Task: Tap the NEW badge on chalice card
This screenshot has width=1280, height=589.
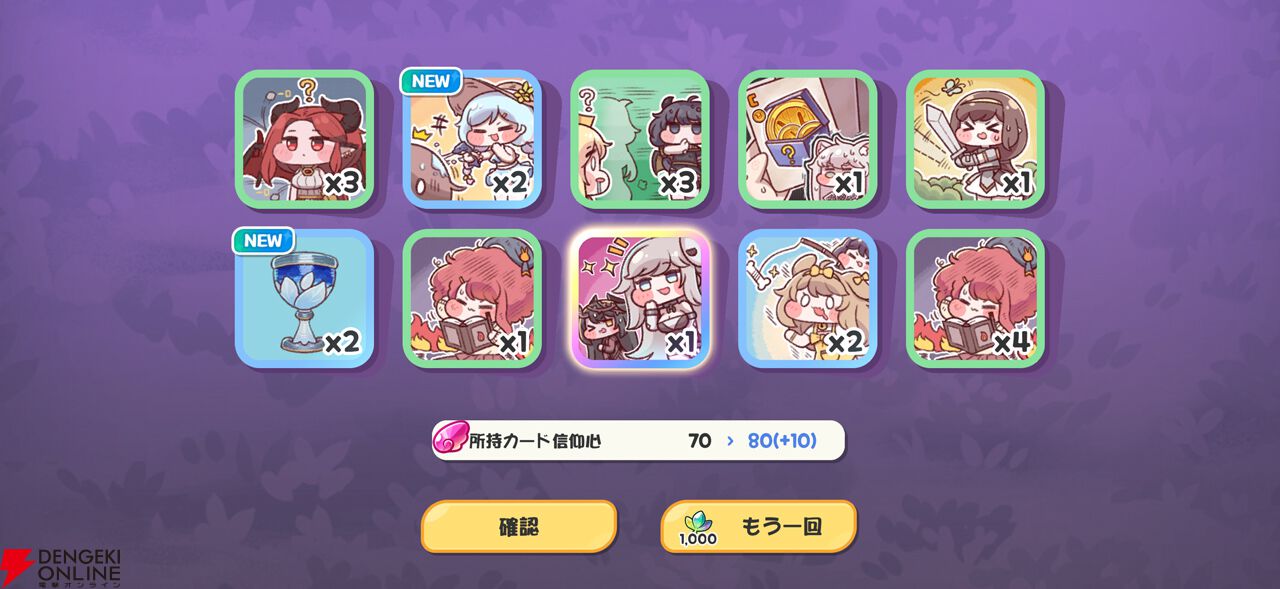Action: [264, 241]
